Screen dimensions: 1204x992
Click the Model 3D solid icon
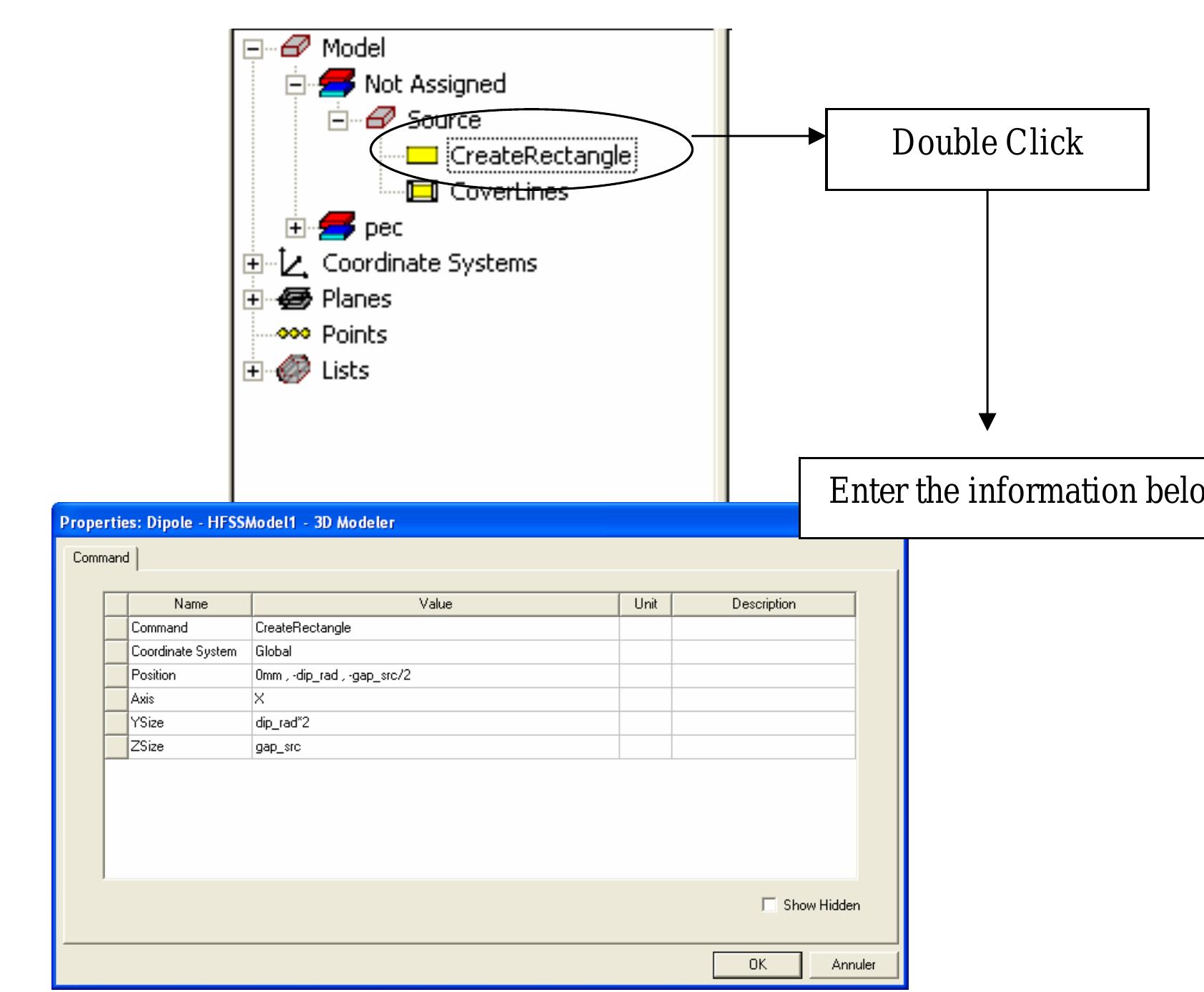[x=295, y=48]
